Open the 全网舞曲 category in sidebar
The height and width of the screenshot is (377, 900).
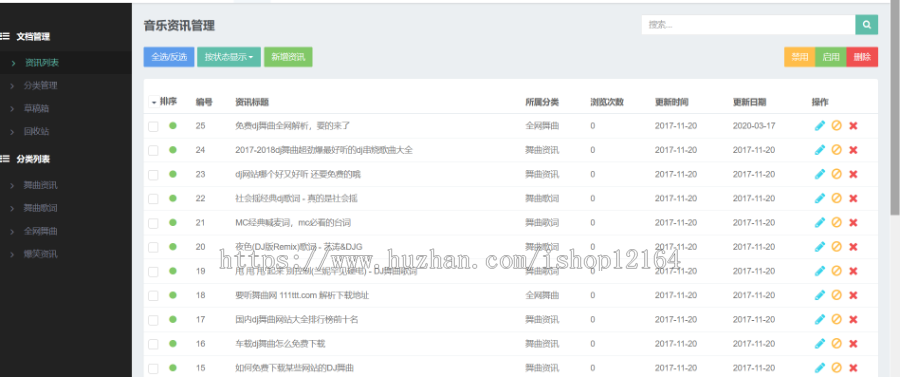tap(40, 231)
